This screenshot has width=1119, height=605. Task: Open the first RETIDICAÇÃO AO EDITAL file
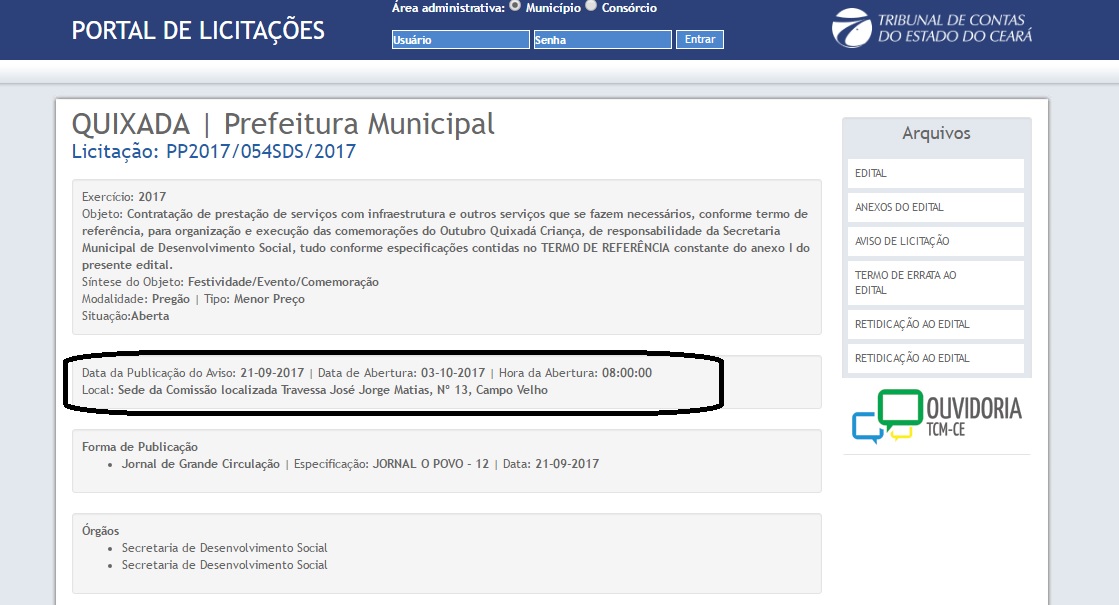pyautogui.click(x=935, y=324)
